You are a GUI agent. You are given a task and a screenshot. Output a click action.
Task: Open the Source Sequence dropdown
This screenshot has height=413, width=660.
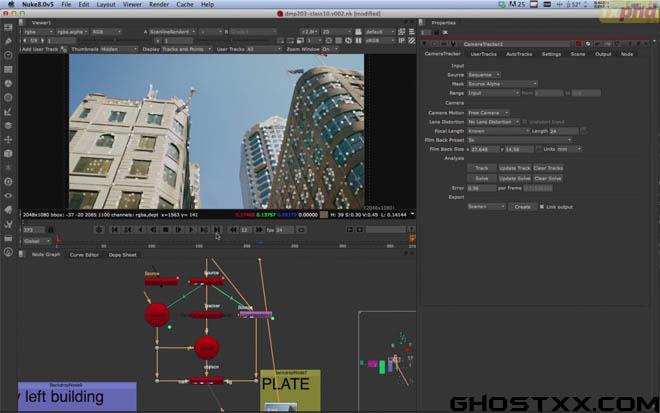pos(484,75)
